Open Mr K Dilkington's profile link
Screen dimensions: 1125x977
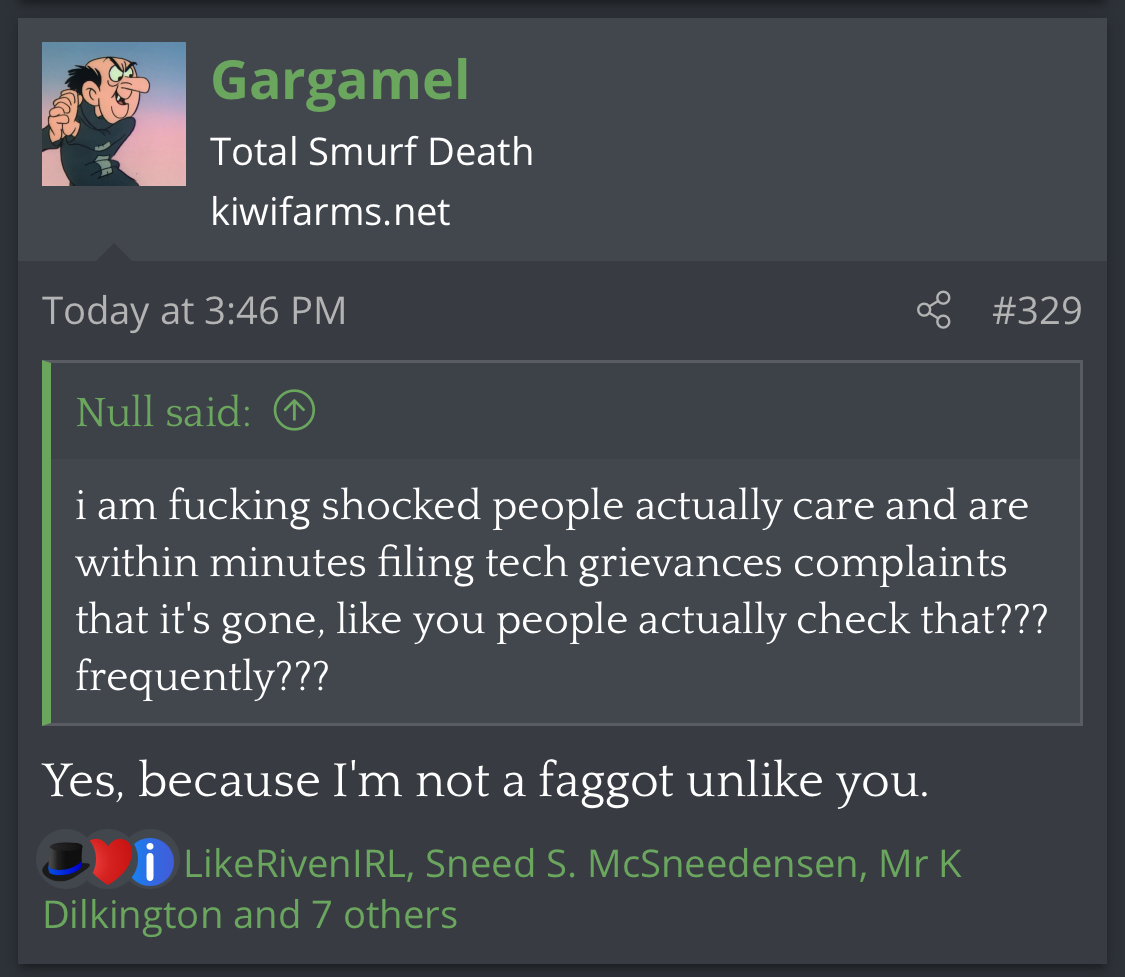click(x=502, y=889)
